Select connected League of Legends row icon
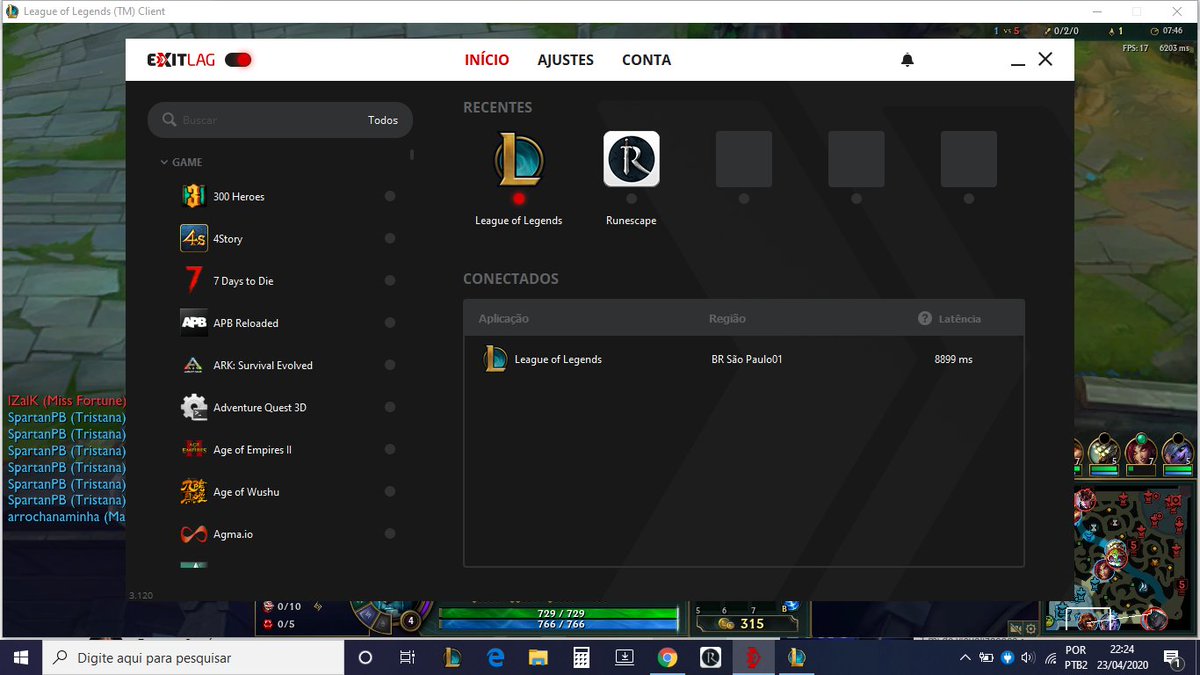1200x675 pixels. 495,359
